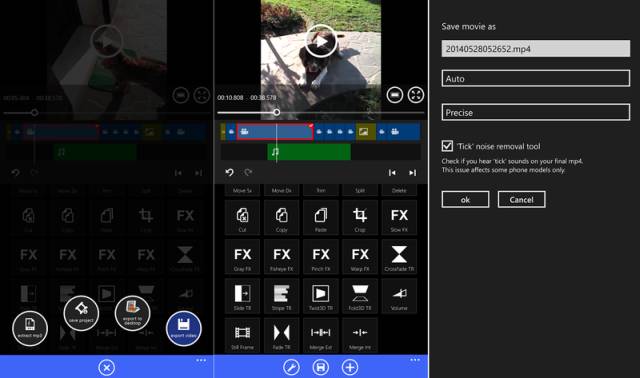Undo the last edit
This screenshot has height=378, width=640.
229,172
